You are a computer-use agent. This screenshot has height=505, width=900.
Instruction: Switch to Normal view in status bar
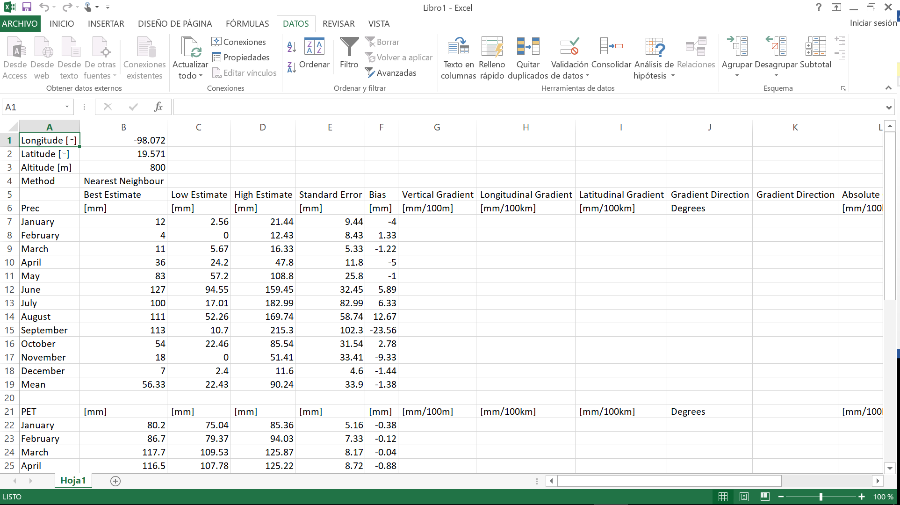(x=723, y=496)
